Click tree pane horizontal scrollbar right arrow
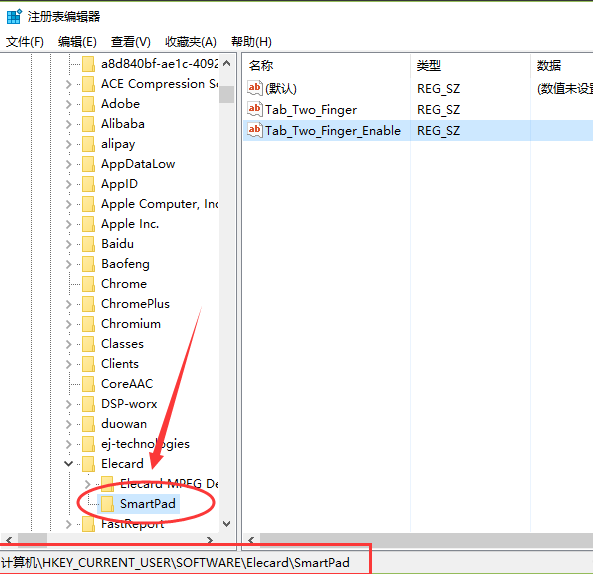This screenshot has width=593, height=574. (210, 540)
